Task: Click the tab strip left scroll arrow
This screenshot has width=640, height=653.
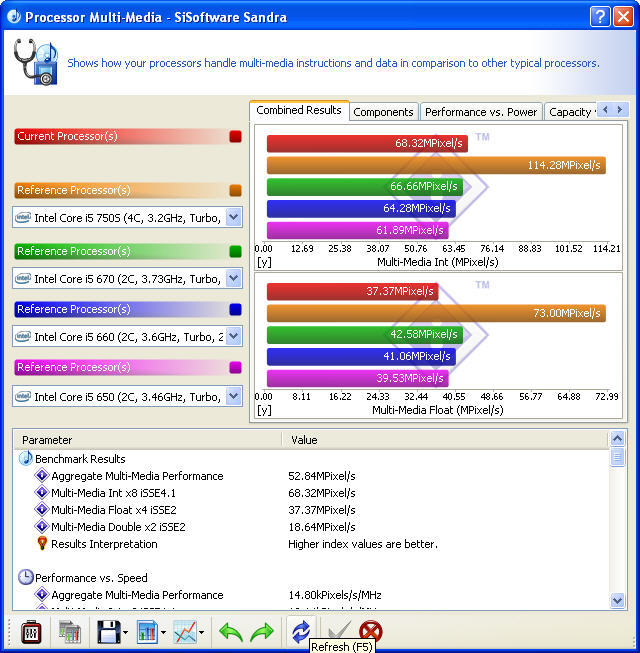Action: coord(605,110)
